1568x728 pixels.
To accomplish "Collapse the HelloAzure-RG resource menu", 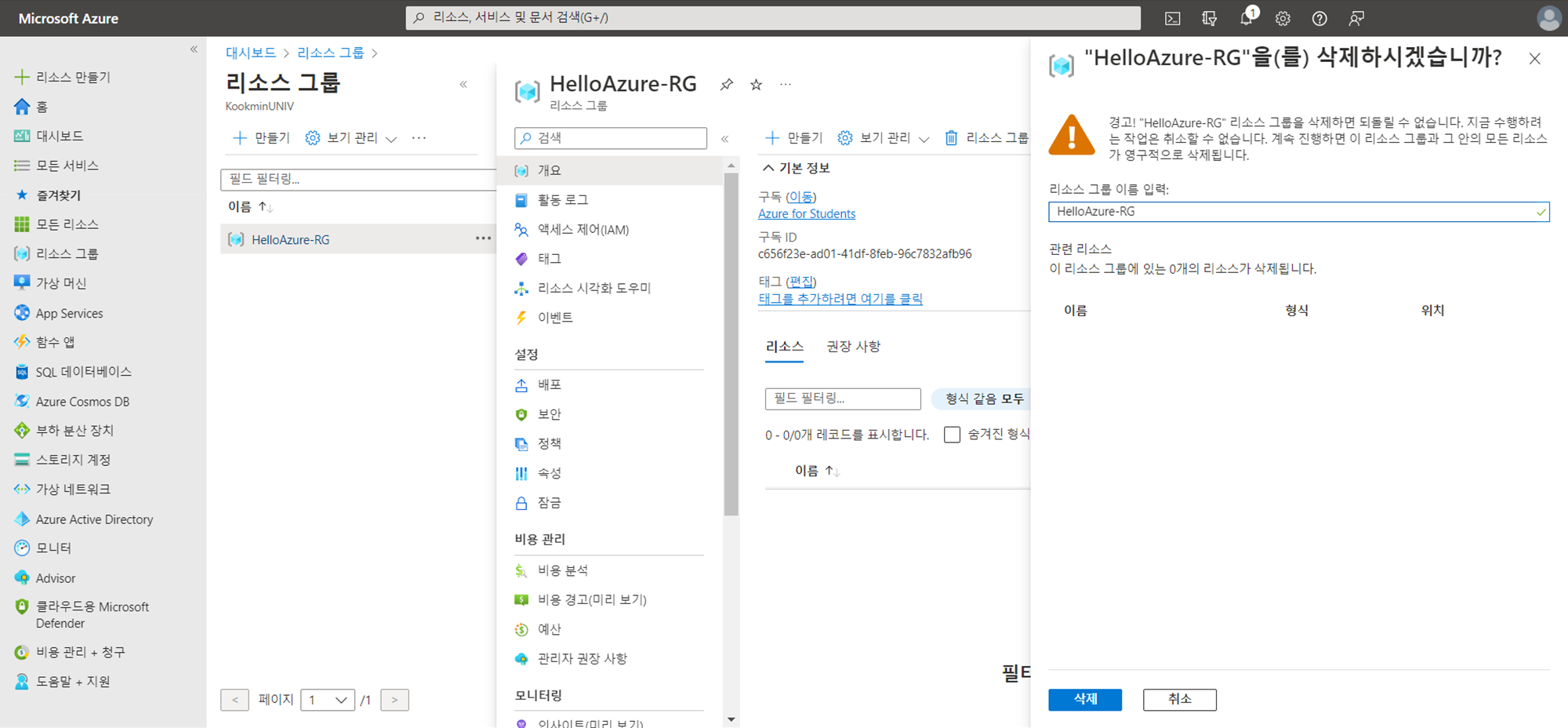I will (725, 139).
